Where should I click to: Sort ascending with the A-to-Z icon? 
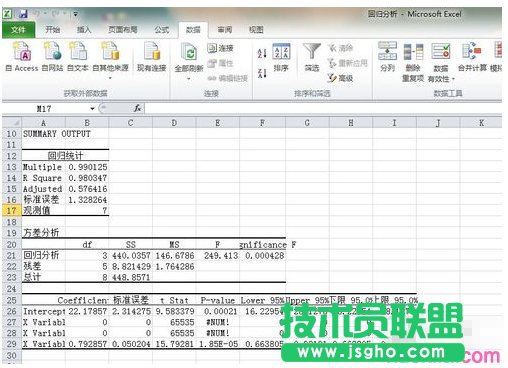(262, 53)
